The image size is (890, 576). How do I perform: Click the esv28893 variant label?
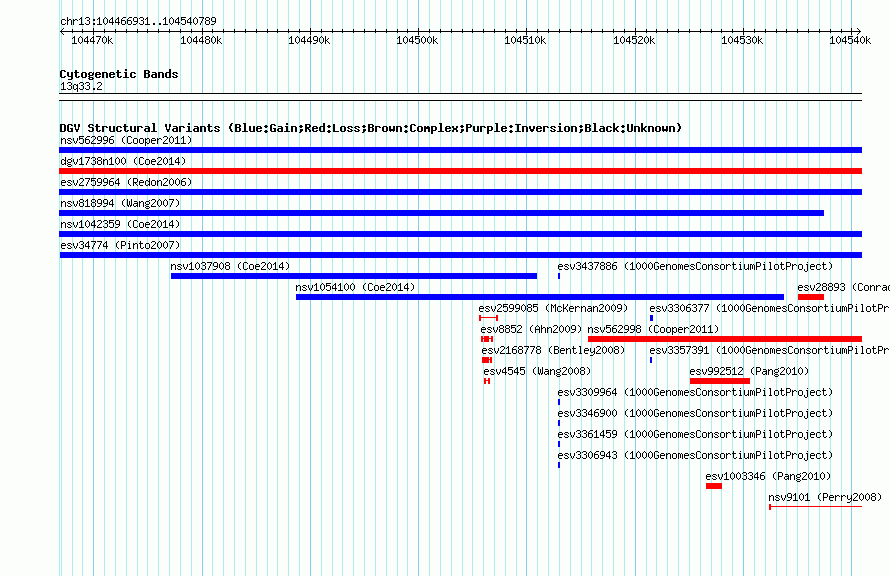click(x=843, y=287)
